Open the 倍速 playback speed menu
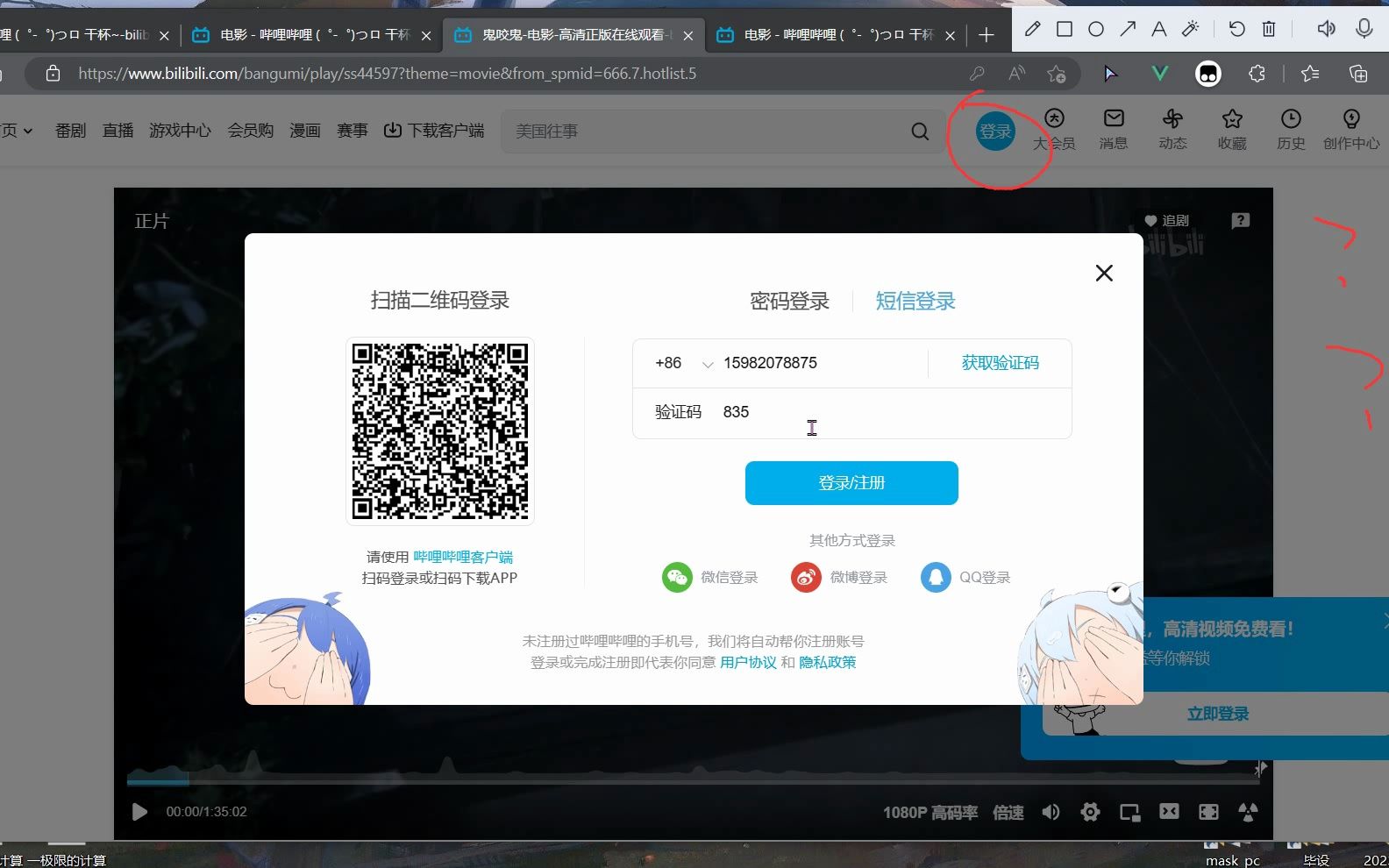1389x868 pixels. [1008, 813]
